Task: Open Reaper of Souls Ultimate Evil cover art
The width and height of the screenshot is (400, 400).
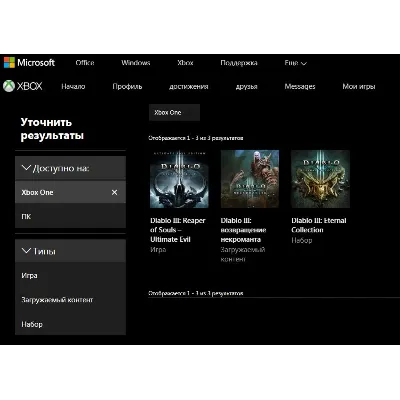Action: (179, 179)
